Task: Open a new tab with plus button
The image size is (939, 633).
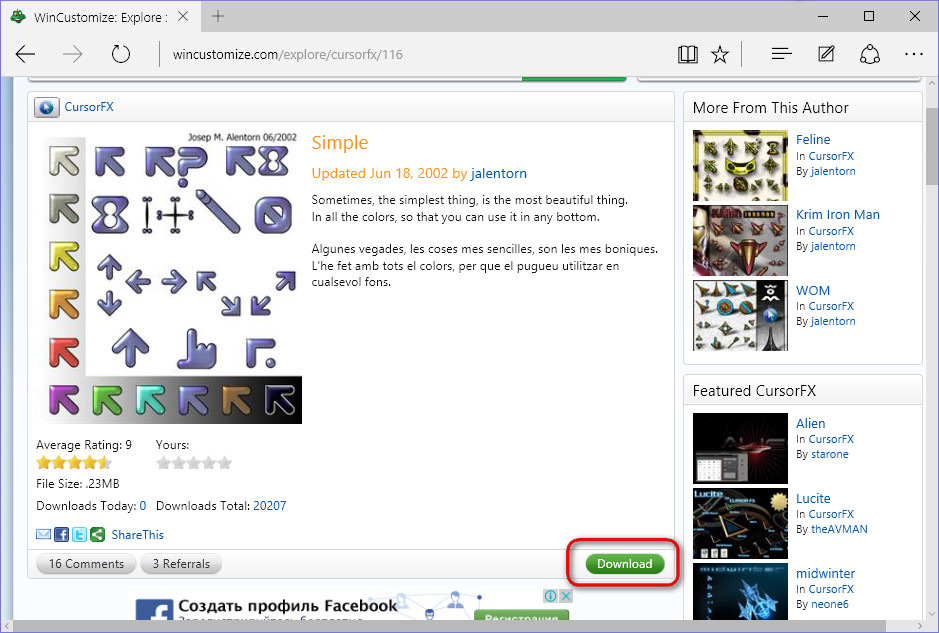Action: tap(218, 17)
